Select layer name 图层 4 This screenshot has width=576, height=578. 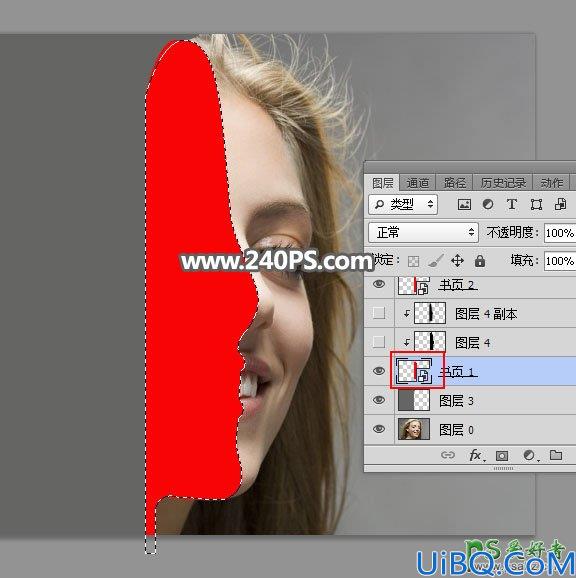[x=472, y=343]
